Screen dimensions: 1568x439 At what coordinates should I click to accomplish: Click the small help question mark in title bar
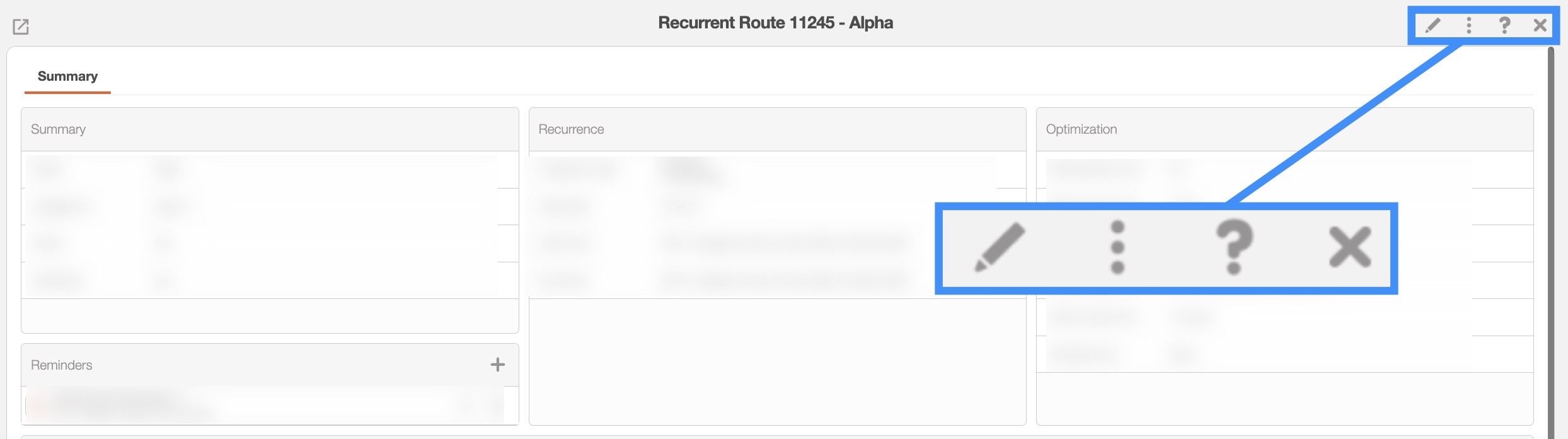click(1504, 25)
